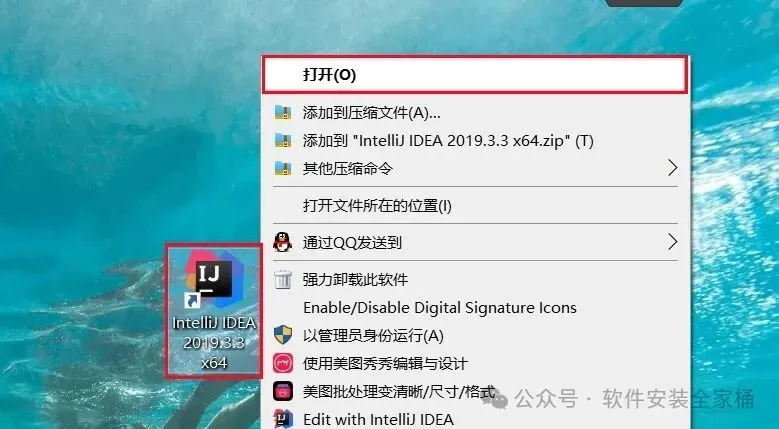Expand the 其他压缩命令 submenu arrow

pyautogui.click(x=672, y=168)
